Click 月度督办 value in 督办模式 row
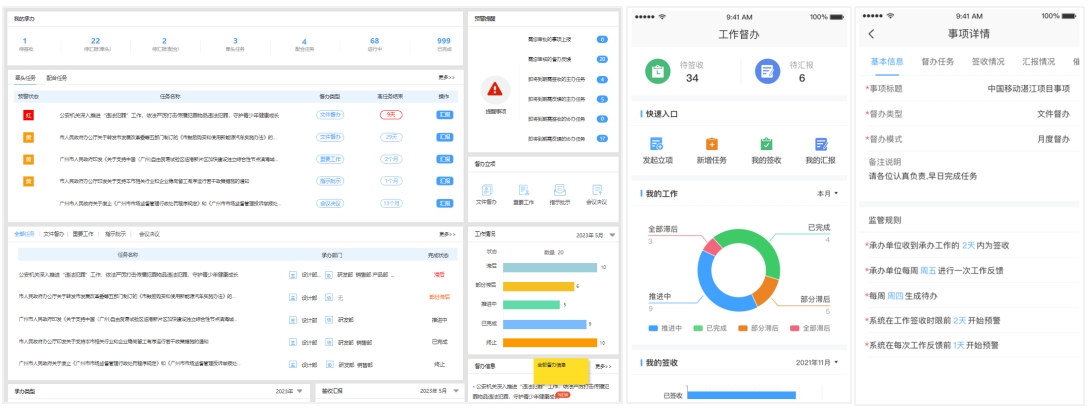The height and width of the screenshot is (412, 1089). 1054,139
